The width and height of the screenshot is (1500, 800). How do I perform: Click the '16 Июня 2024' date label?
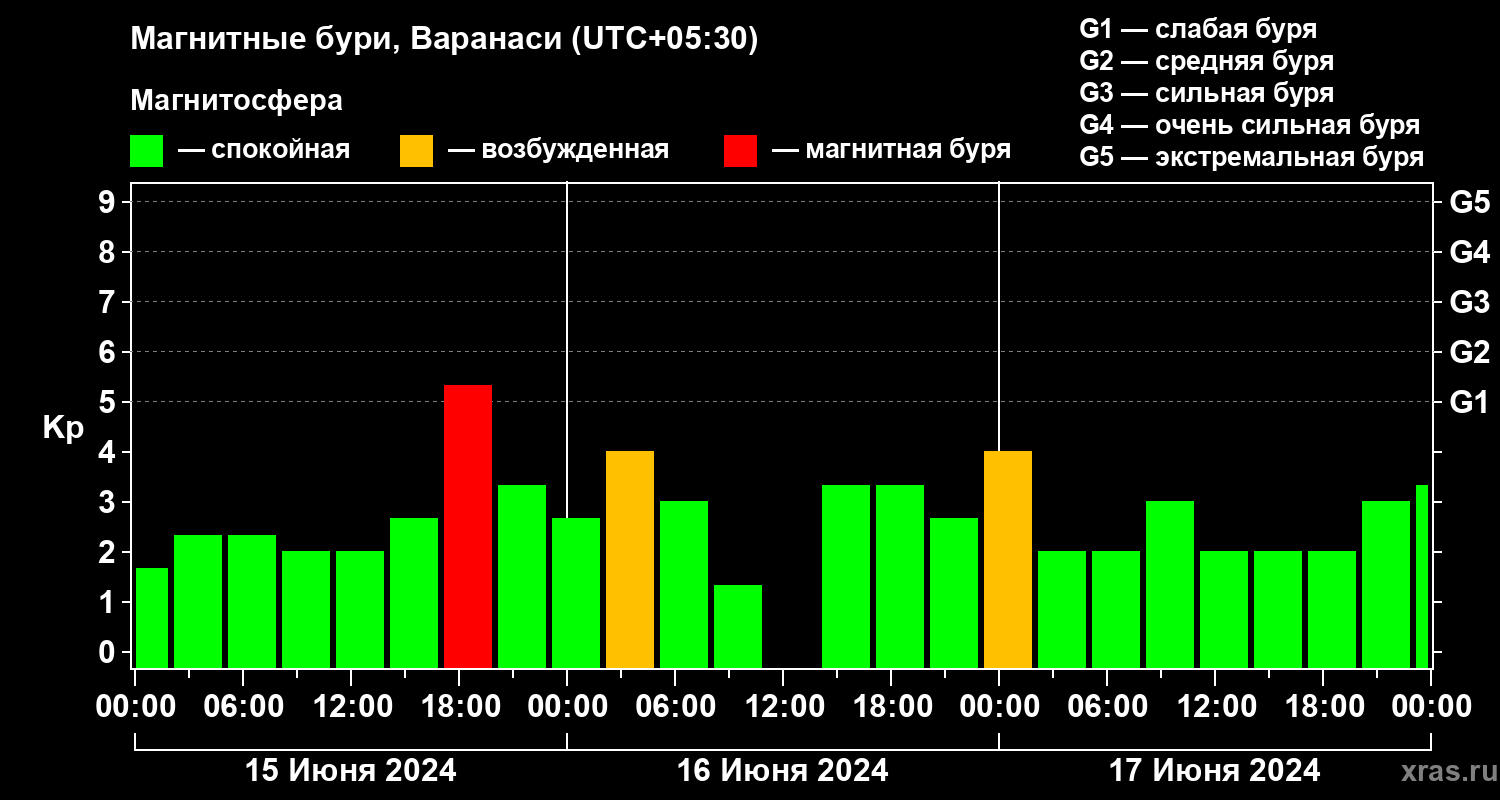[783, 771]
